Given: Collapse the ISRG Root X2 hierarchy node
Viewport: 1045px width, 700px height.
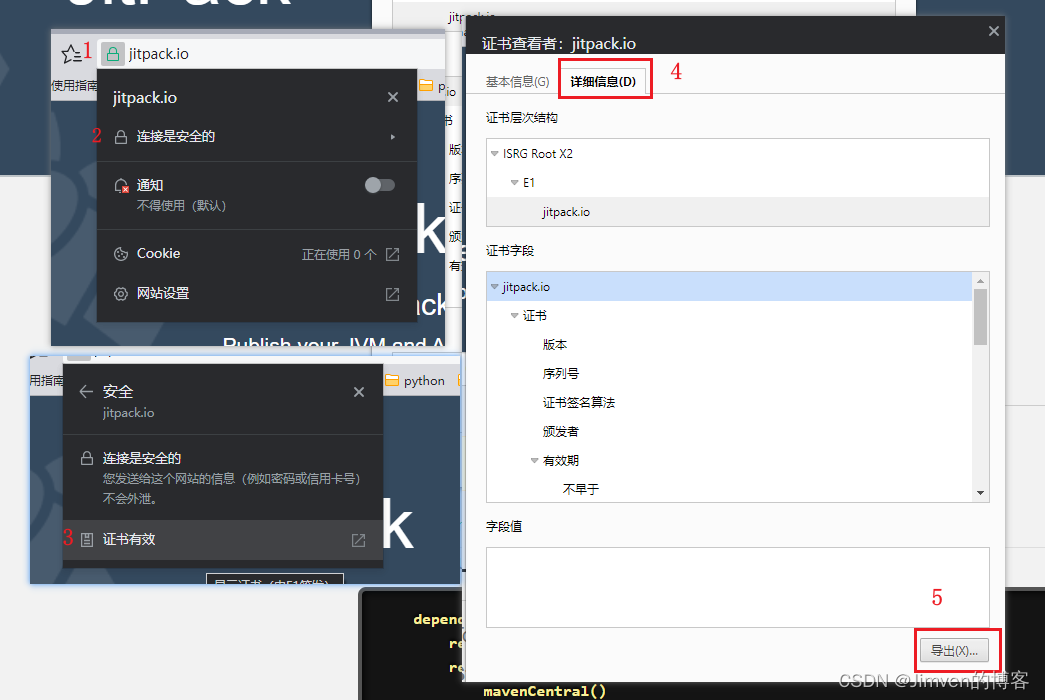Looking at the screenshot, I should tap(495, 153).
